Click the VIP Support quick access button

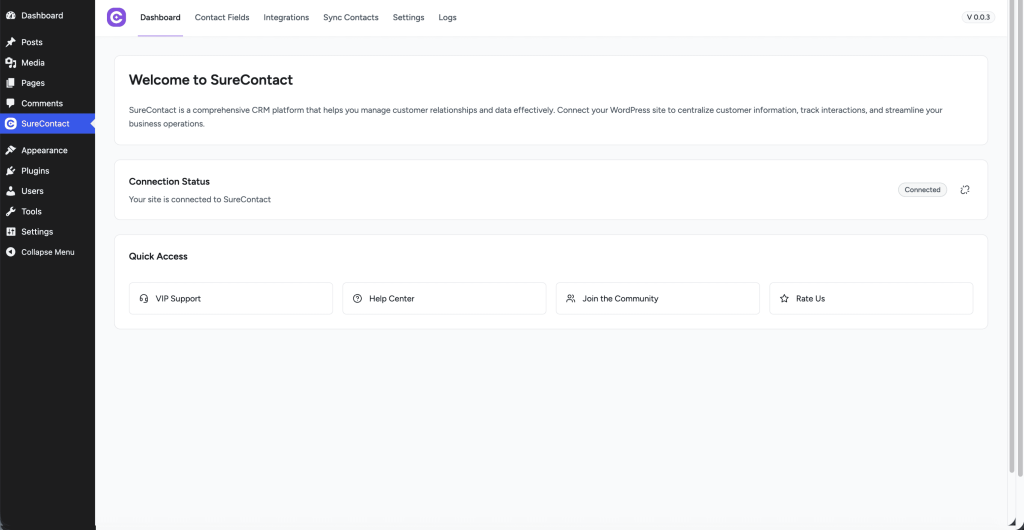click(231, 298)
